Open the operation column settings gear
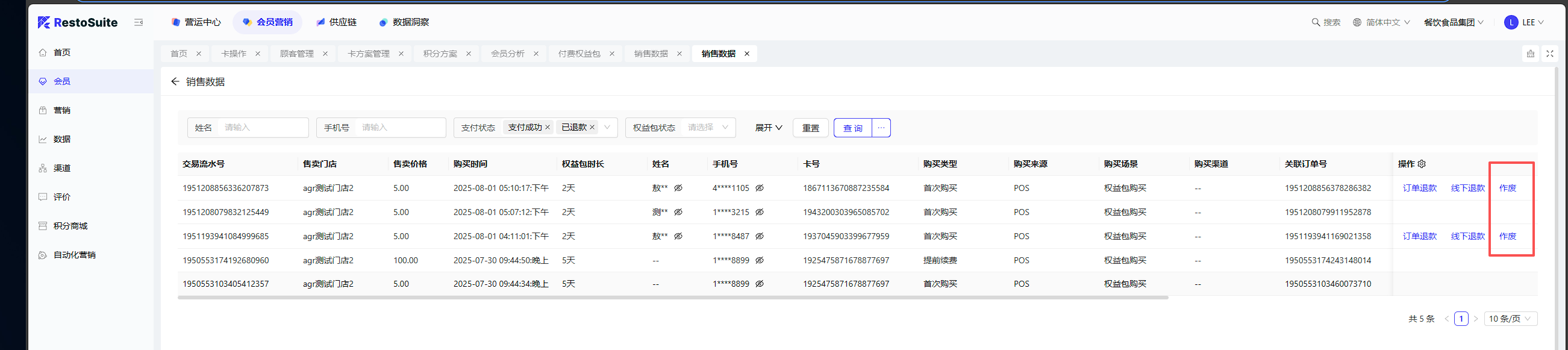 pyautogui.click(x=1422, y=164)
